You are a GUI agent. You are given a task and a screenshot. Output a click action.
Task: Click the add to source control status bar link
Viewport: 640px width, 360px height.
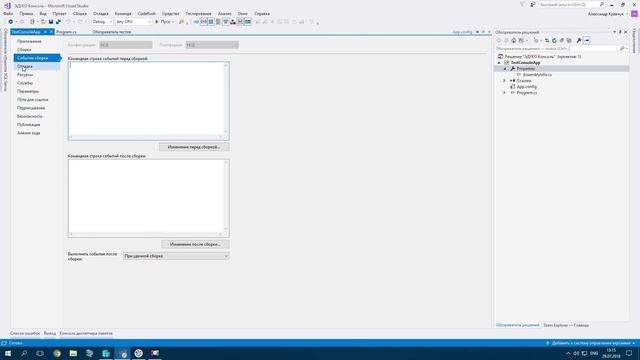point(591,343)
